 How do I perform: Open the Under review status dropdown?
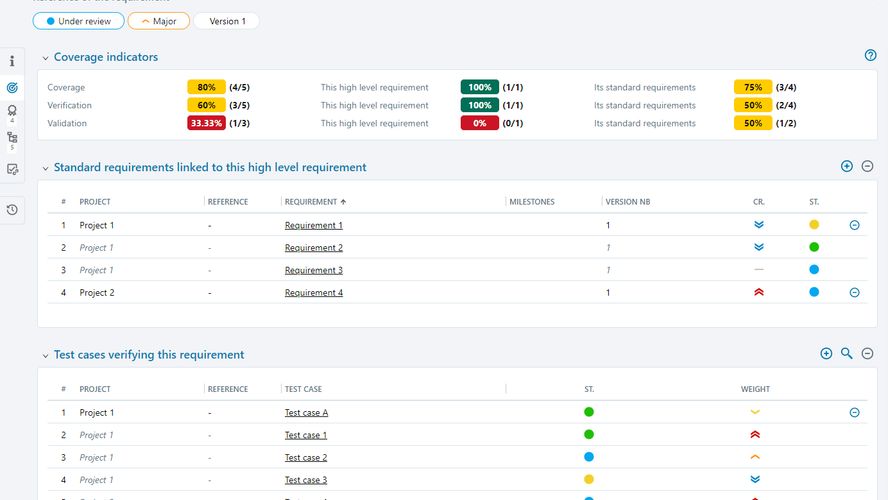pyautogui.click(x=78, y=21)
